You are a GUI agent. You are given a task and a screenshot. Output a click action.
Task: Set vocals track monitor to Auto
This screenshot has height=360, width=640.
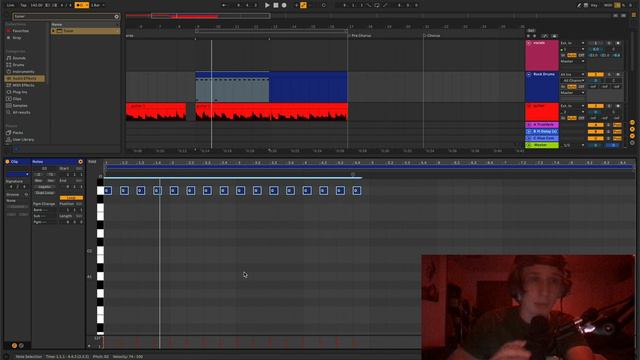click(x=572, y=55)
